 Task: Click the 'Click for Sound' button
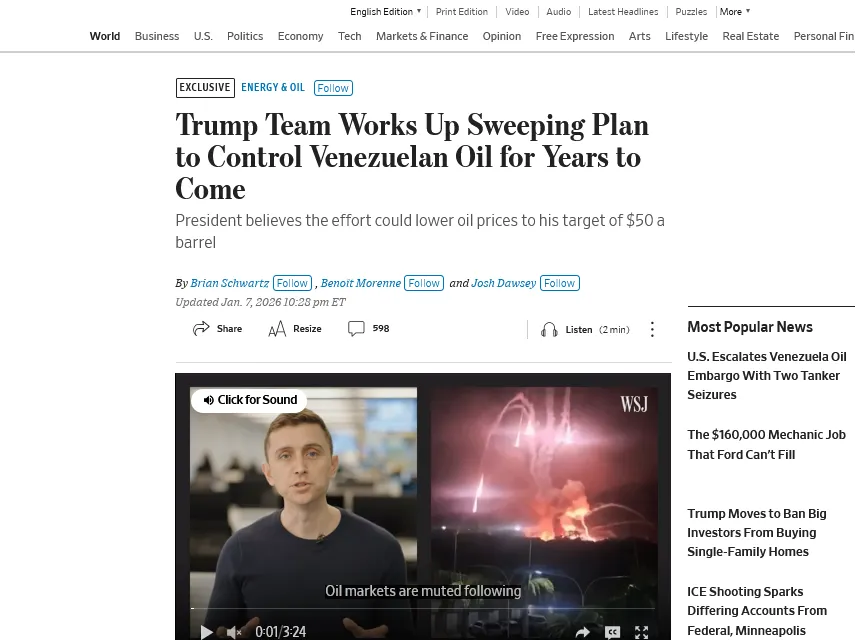[249, 400]
